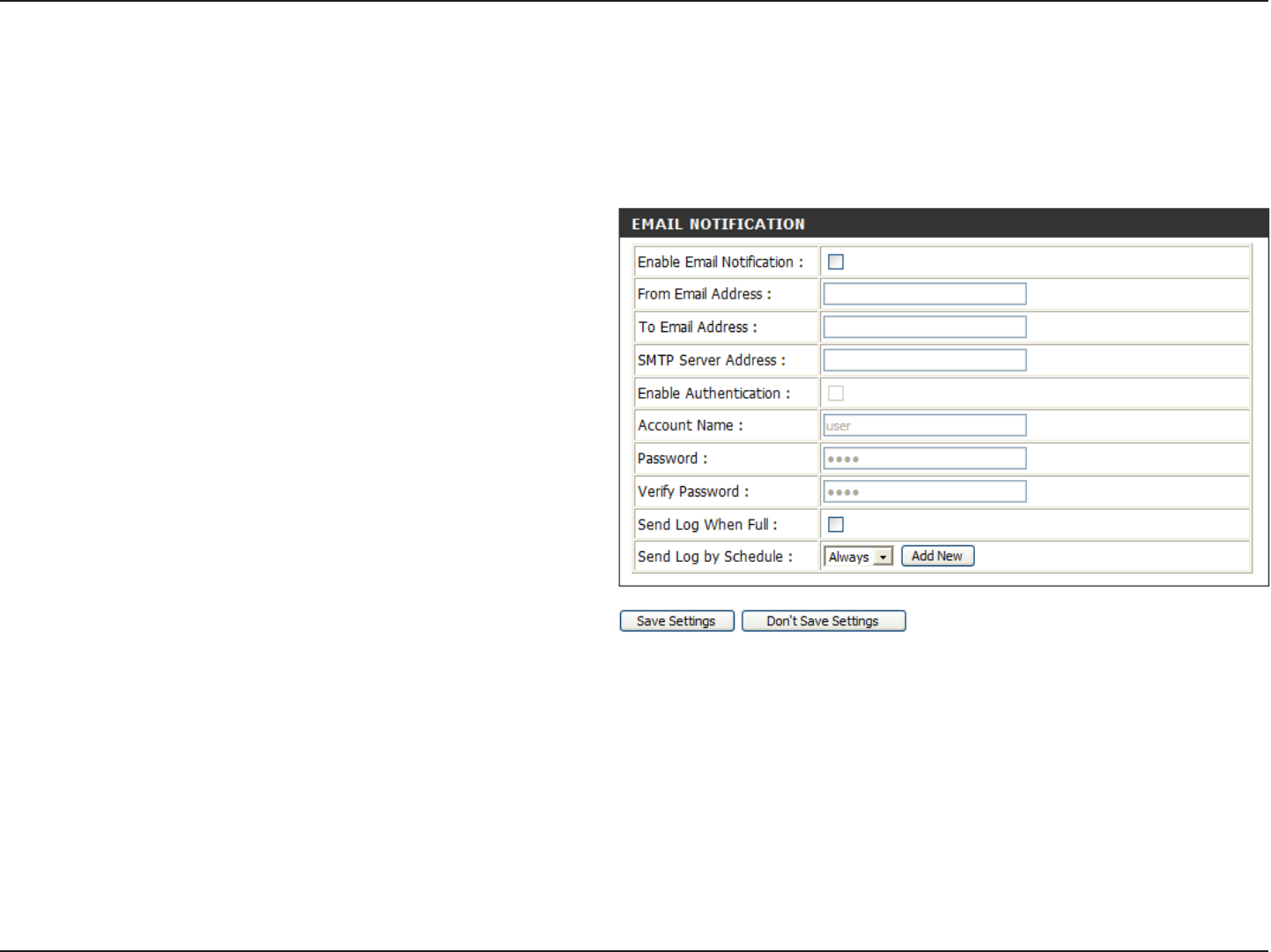Focus the SMTP Server Address field
The width and height of the screenshot is (1271, 952).
click(x=925, y=360)
